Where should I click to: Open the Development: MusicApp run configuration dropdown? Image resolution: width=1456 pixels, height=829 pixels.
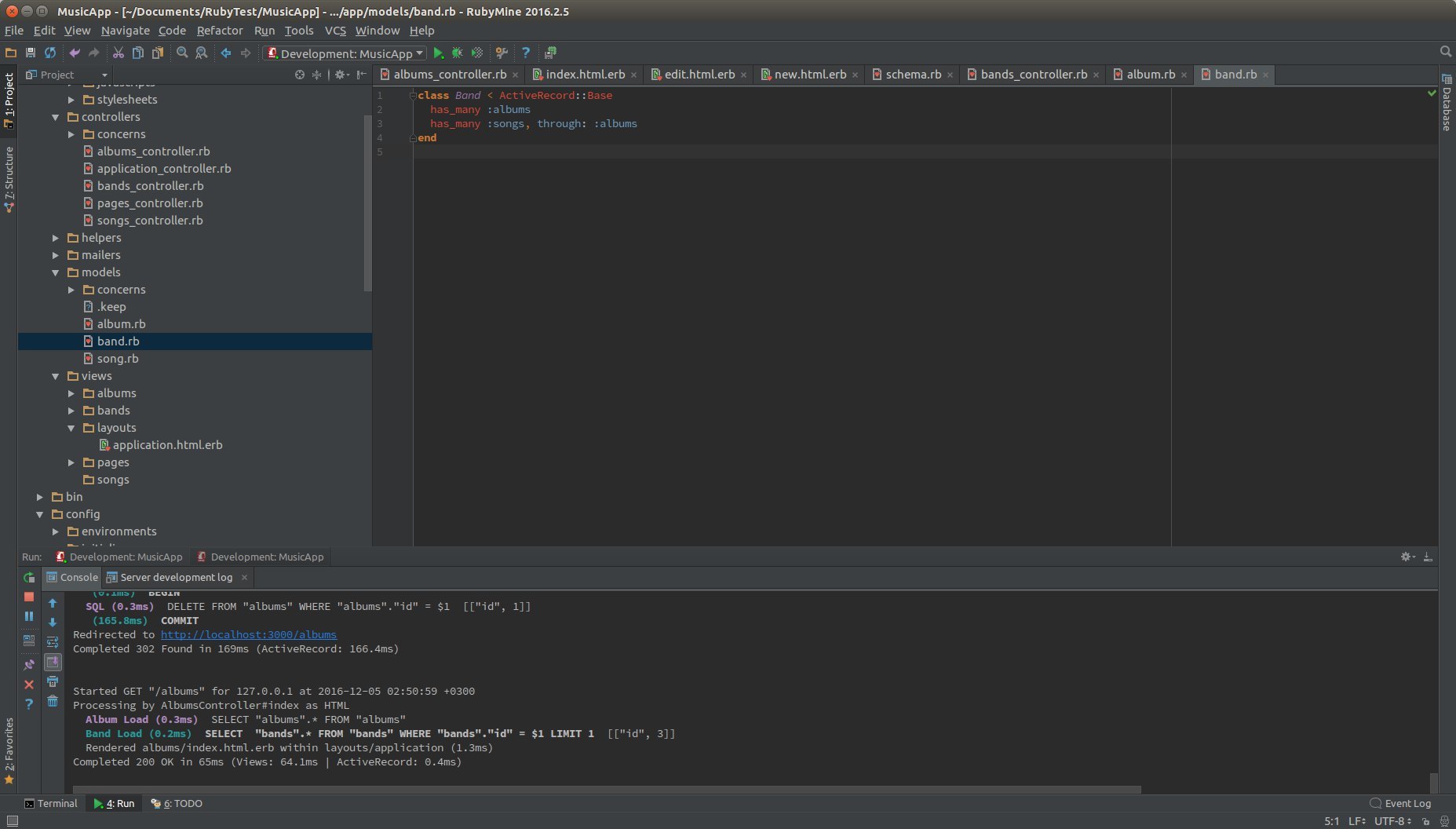345,53
